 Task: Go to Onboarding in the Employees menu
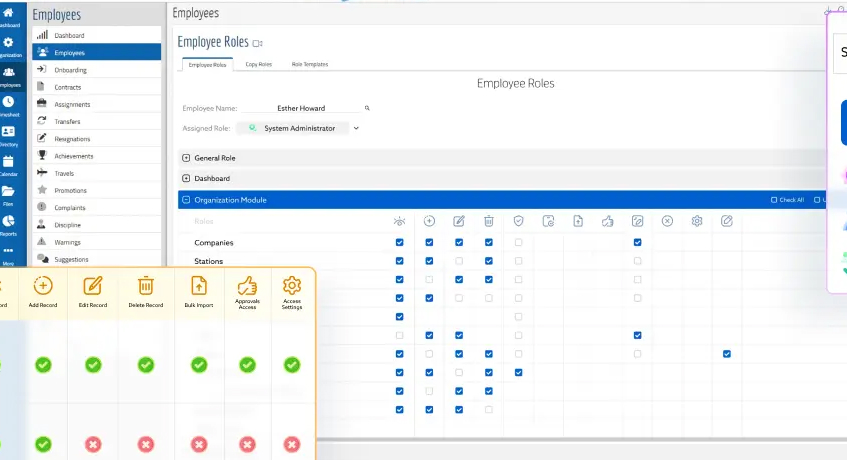pos(70,70)
